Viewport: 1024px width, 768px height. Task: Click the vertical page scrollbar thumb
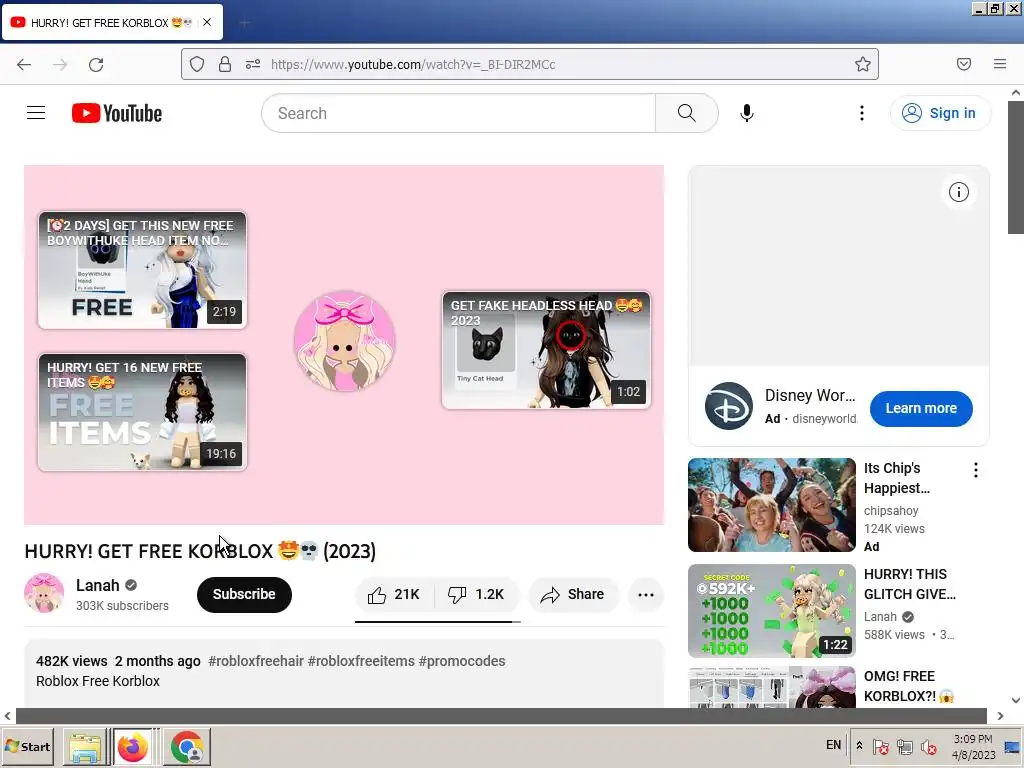point(1016,167)
